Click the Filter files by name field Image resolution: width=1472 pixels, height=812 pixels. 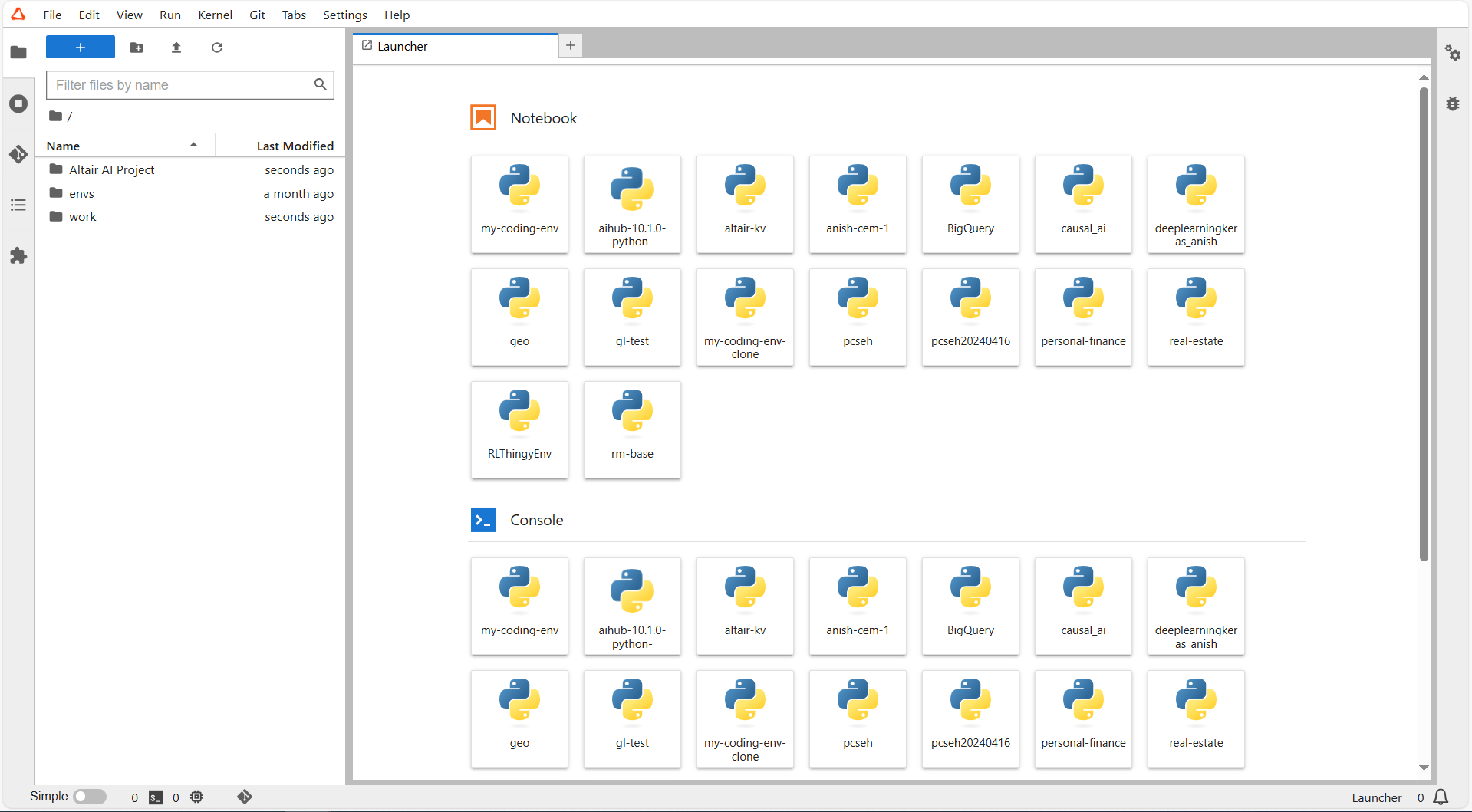pos(189,85)
